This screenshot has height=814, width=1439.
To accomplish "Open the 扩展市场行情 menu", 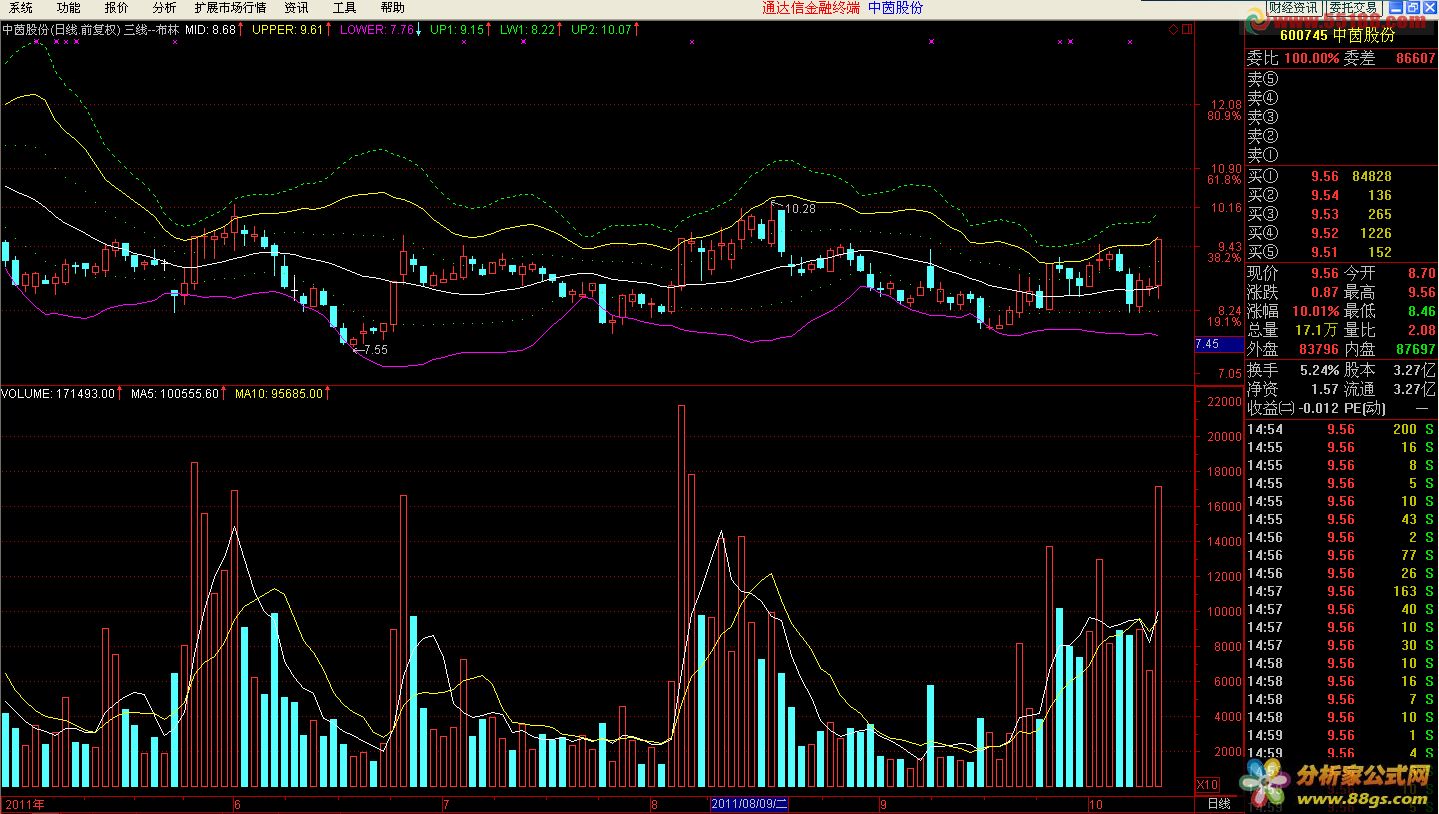I will [230, 7].
